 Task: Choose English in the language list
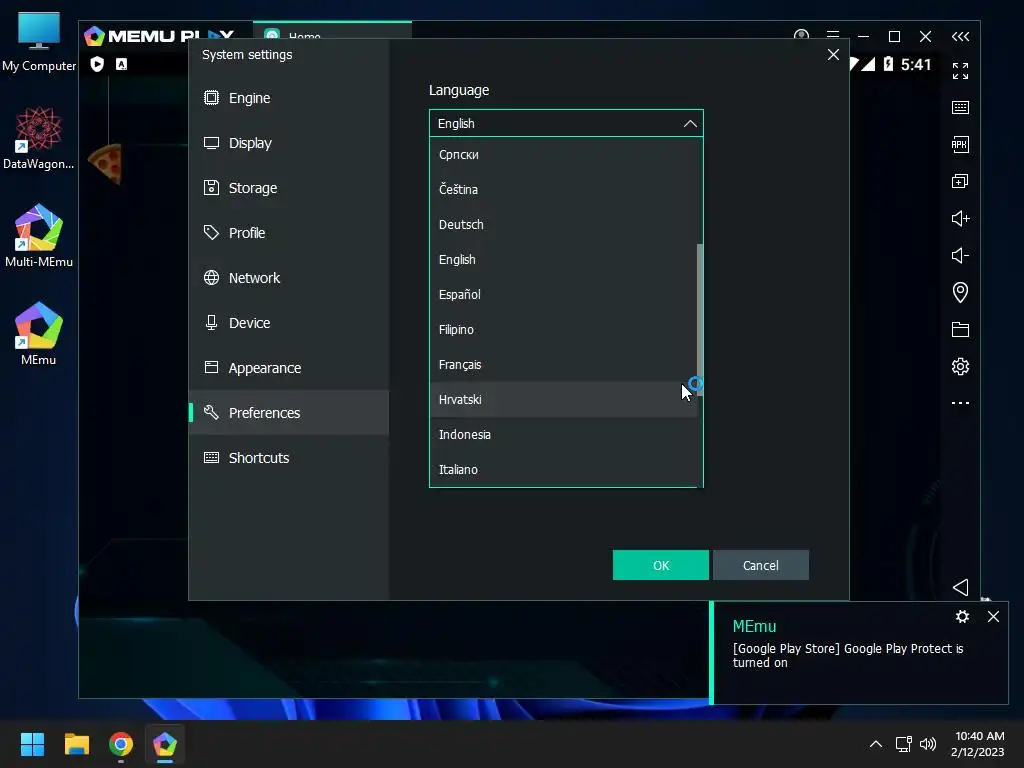[564, 260]
